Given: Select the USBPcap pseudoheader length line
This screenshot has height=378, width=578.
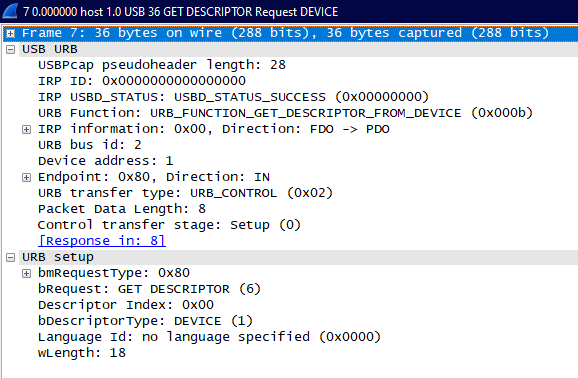Looking at the screenshot, I should tap(162, 65).
